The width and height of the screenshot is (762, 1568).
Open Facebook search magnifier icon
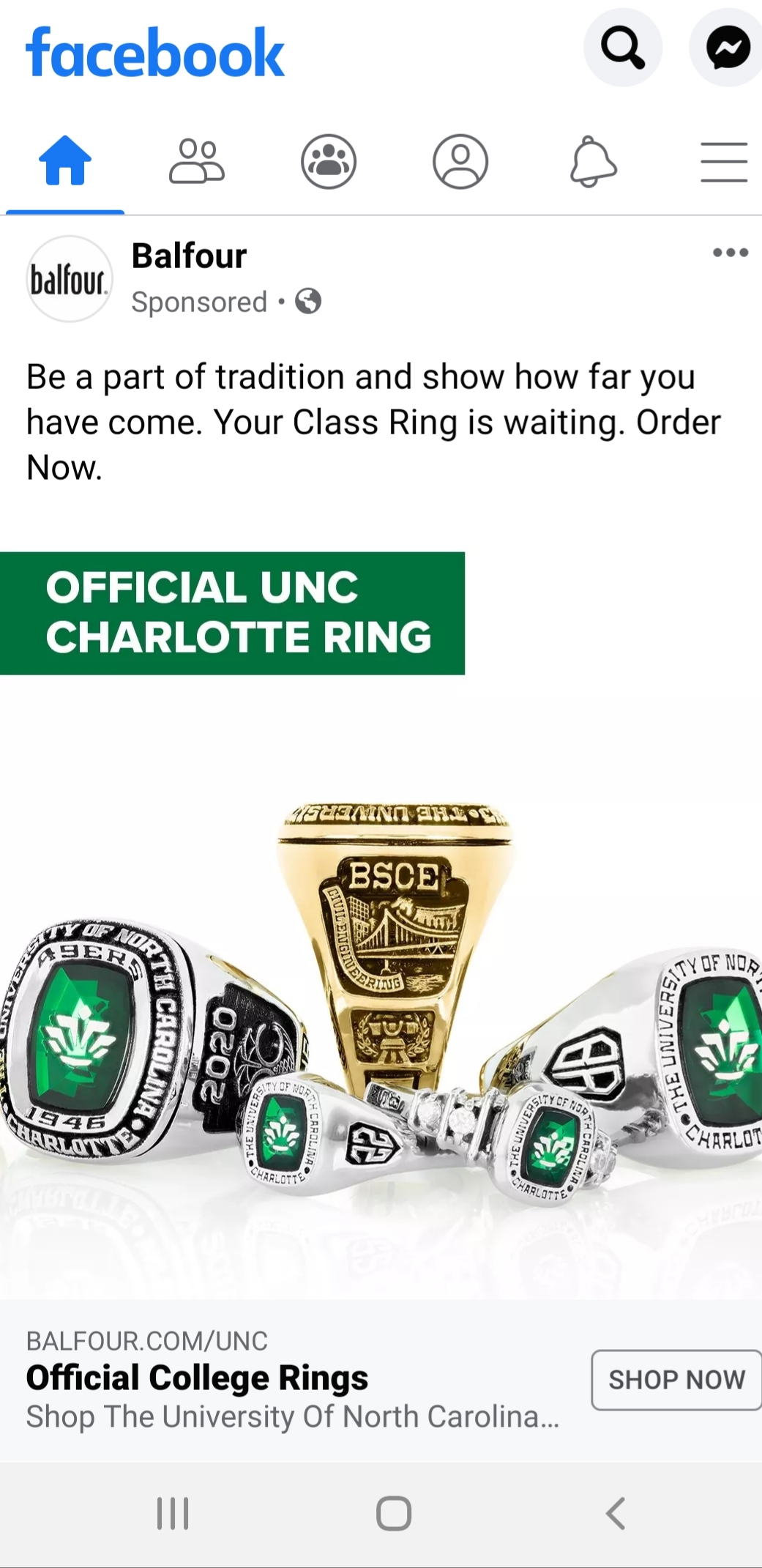623,48
